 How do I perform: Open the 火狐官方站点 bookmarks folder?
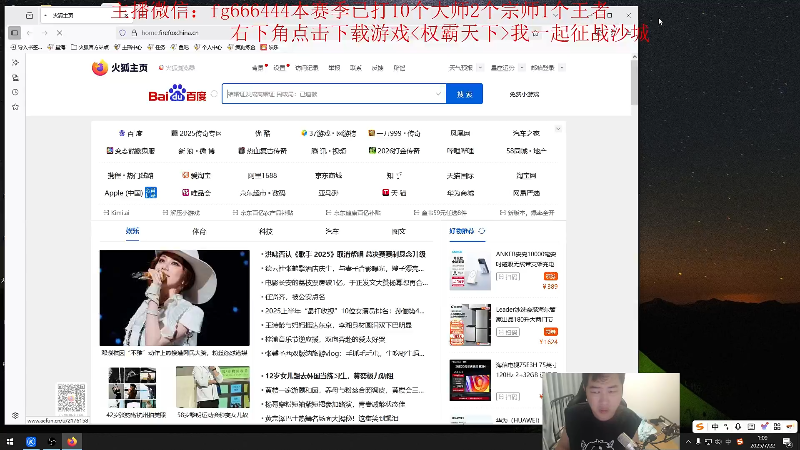(x=90, y=47)
